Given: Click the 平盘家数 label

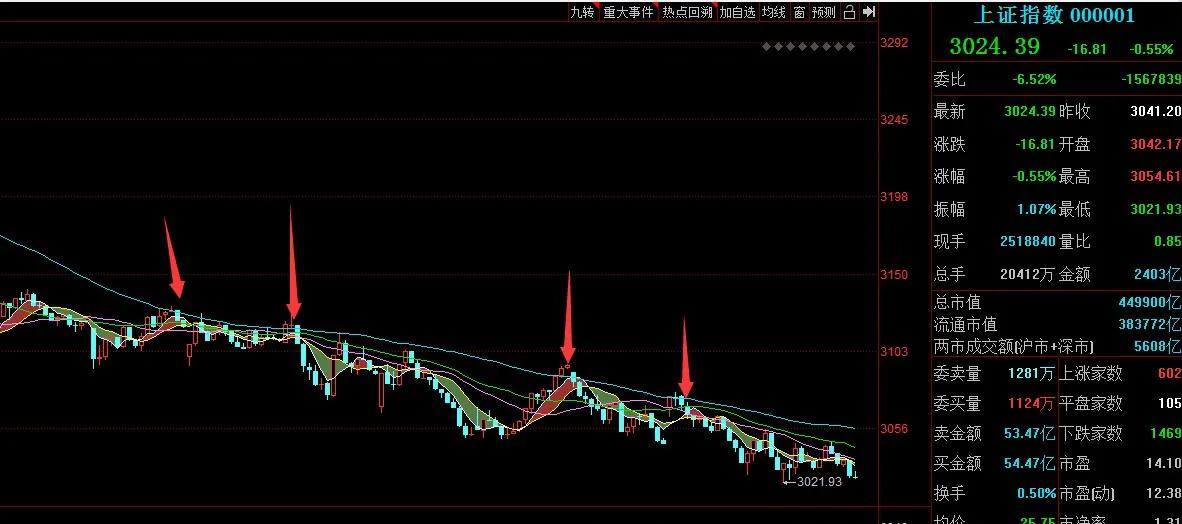Looking at the screenshot, I should click(1090, 403).
